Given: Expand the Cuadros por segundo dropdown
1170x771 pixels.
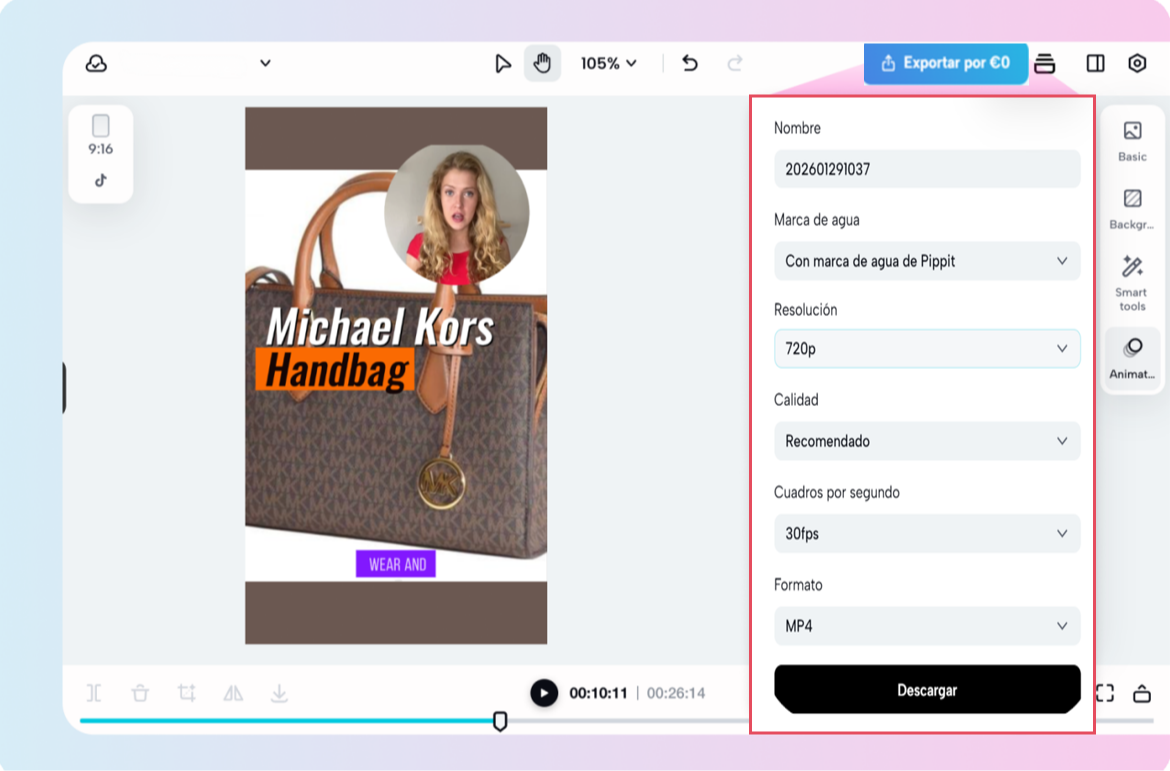Looking at the screenshot, I should [x=927, y=534].
